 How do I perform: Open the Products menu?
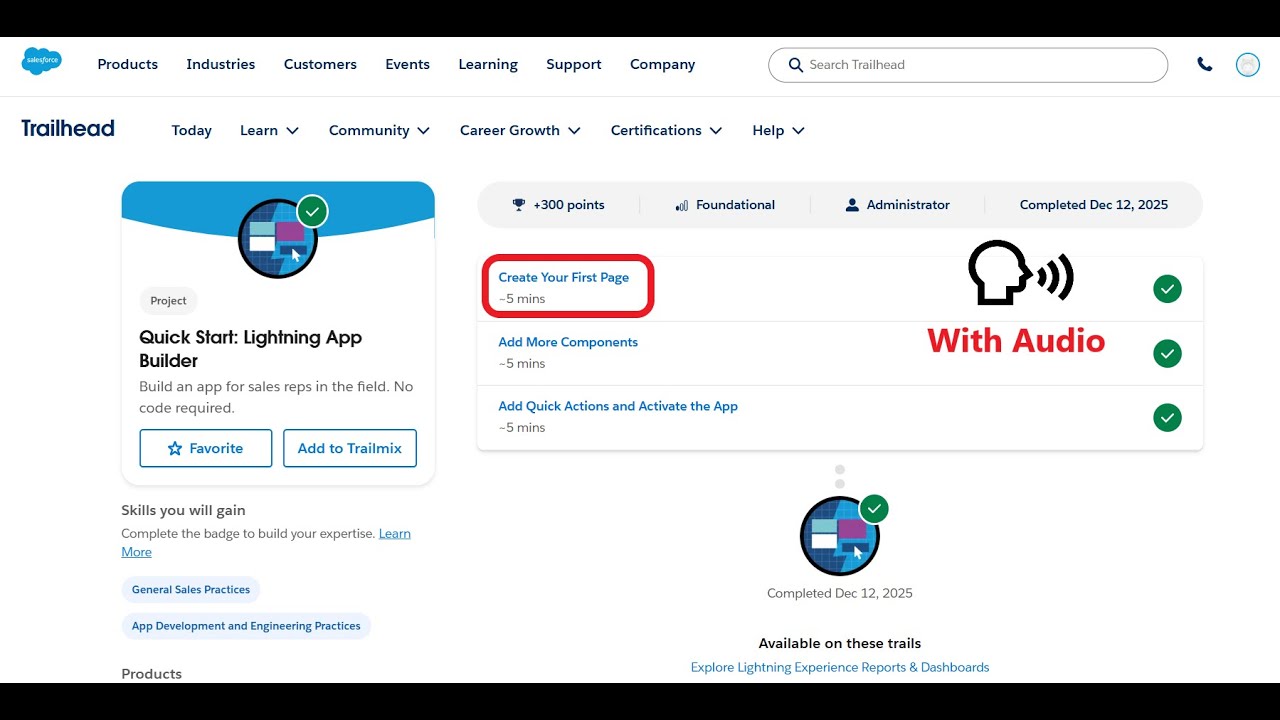128,64
